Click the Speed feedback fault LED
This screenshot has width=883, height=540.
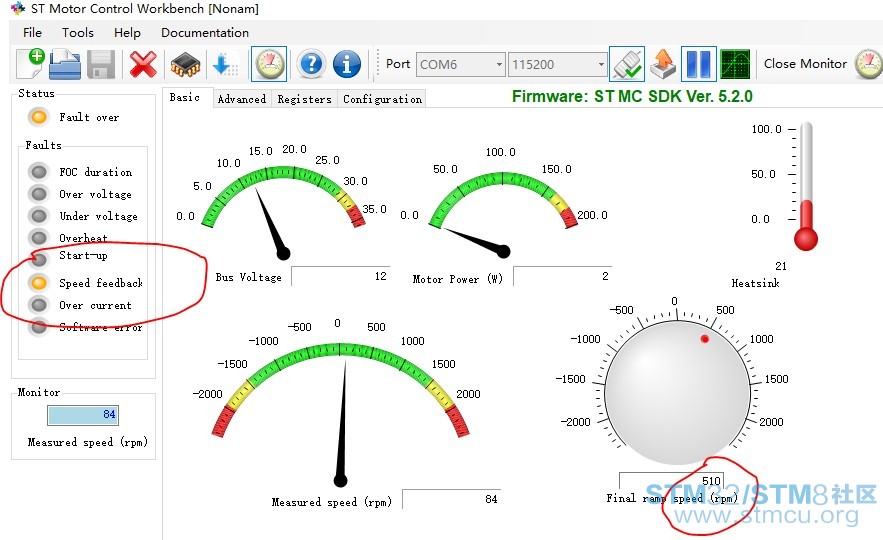tap(39, 282)
